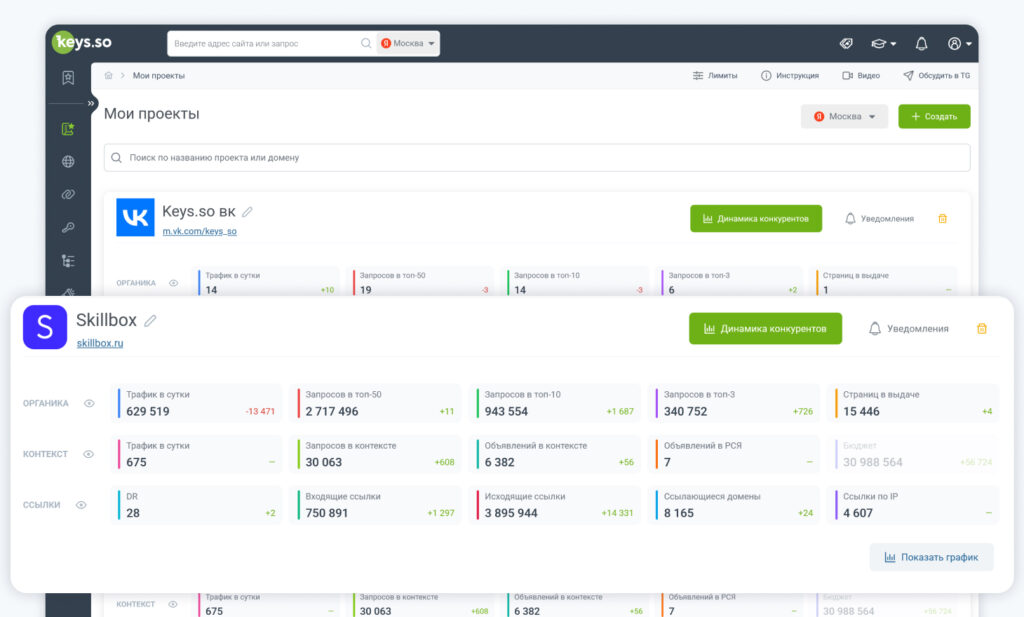1024x617 pixels.
Task: Open the notifications bell in header
Action: click(x=921, y=44)
